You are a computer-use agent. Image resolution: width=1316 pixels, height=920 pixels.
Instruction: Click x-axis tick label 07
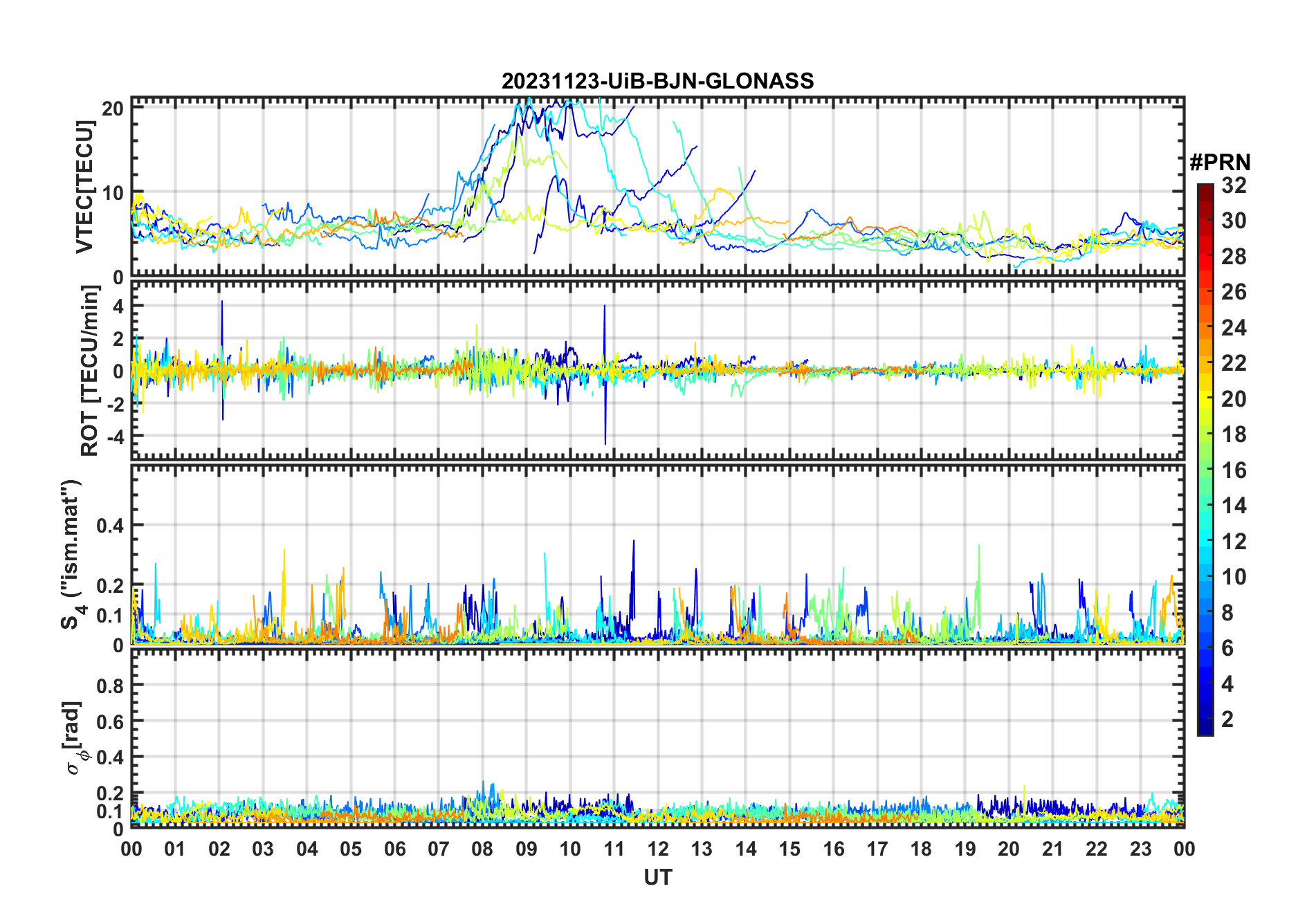pos(439,849)
